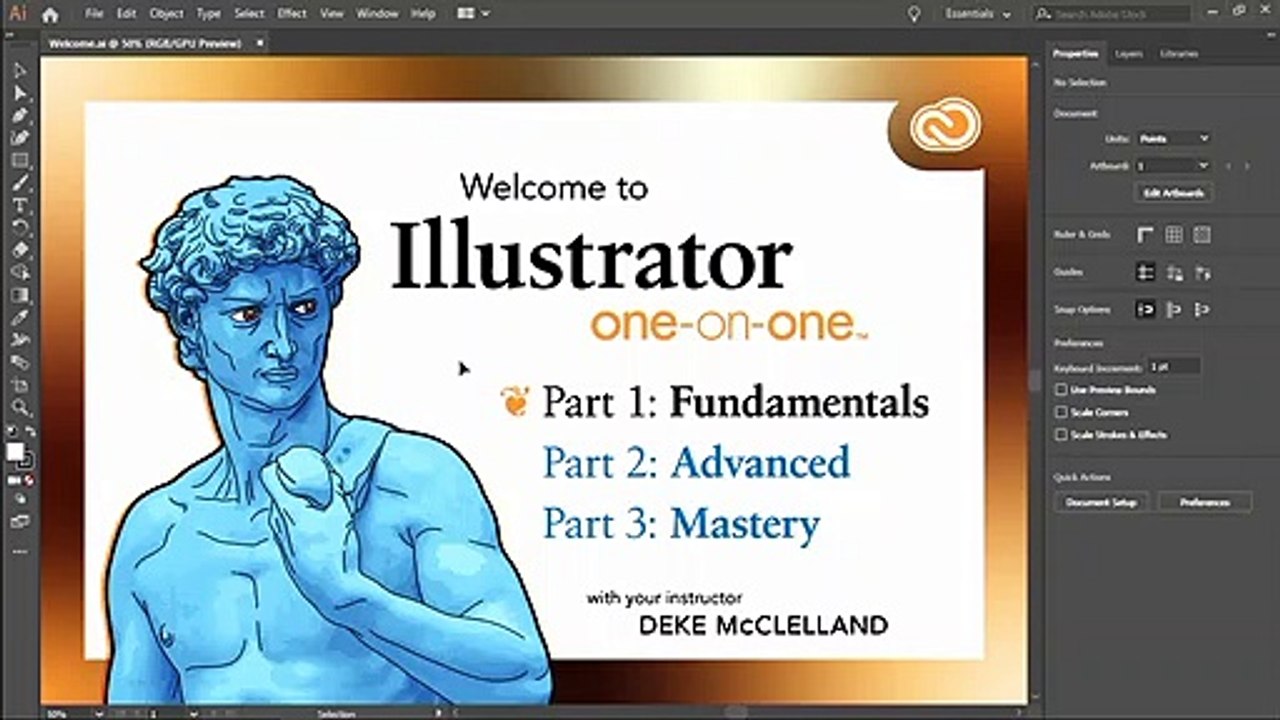This screenshot has width=1280, height=720.
Task: Close the Welcome.ai document tab
Action: 260,43
